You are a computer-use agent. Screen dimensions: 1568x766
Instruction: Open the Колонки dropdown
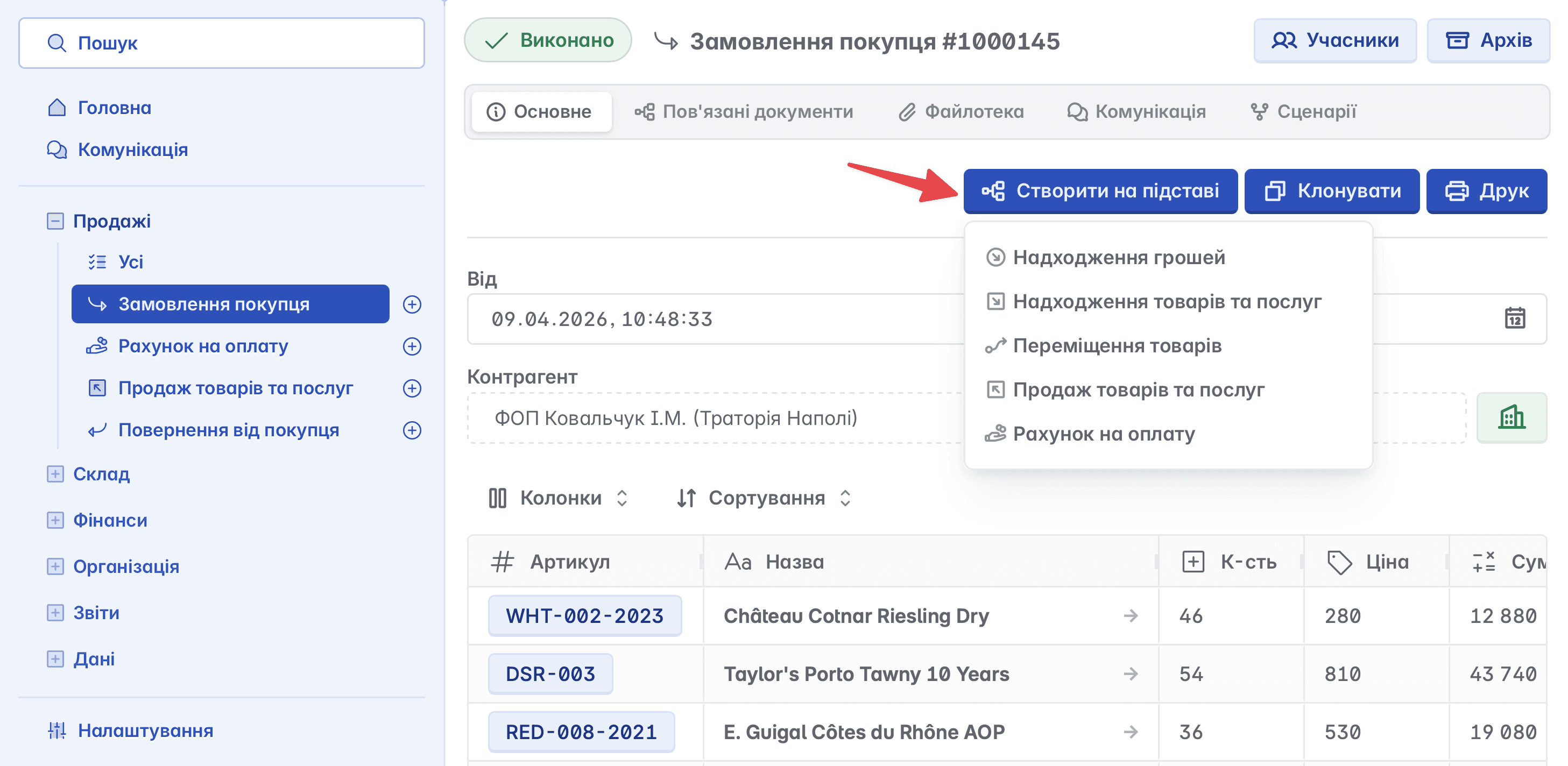pyautogui.click(x=558, y=498)
